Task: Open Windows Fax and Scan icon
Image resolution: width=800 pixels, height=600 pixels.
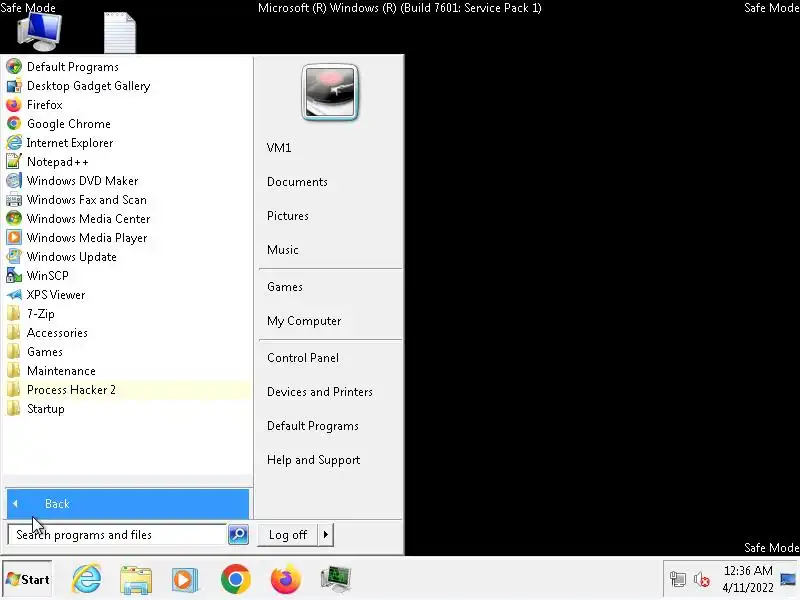Action: pos(14,199)
